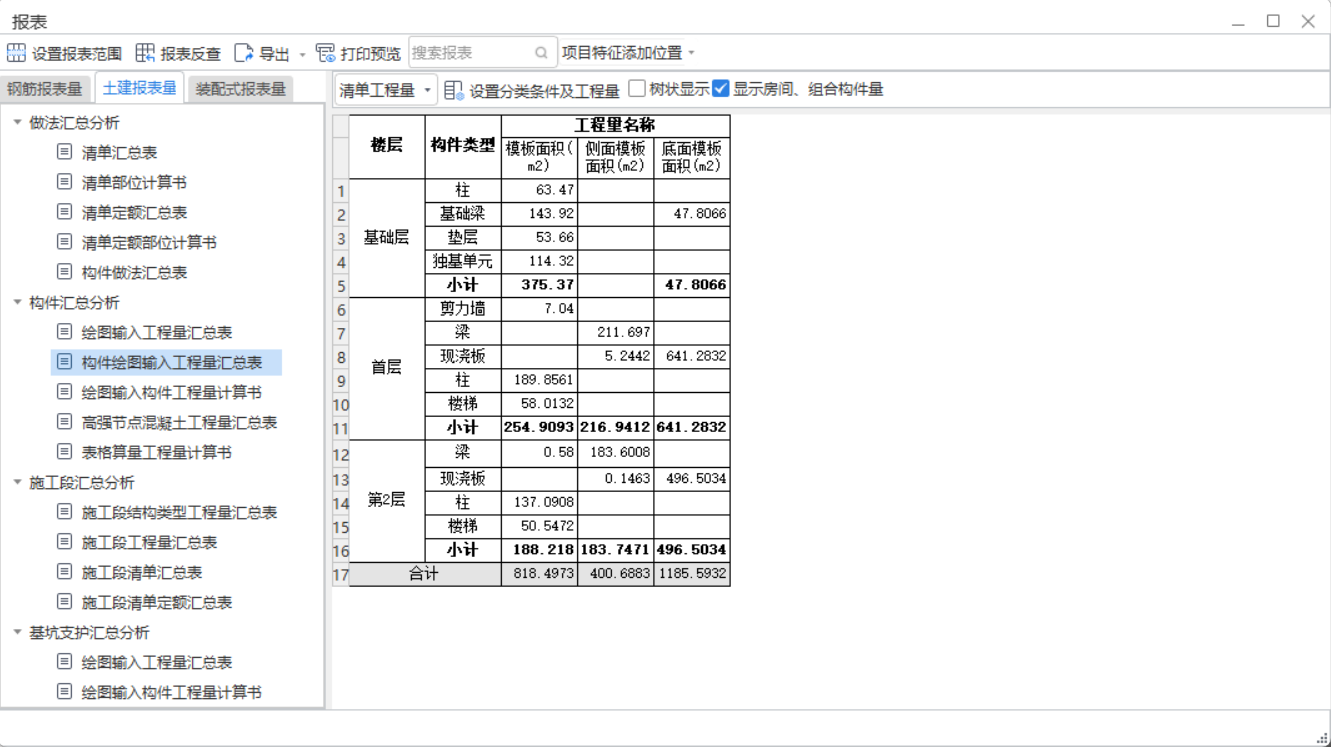Click the 剪力墙 component cell
Viewport: 1331px width, 747px height.
pos(463,309)
